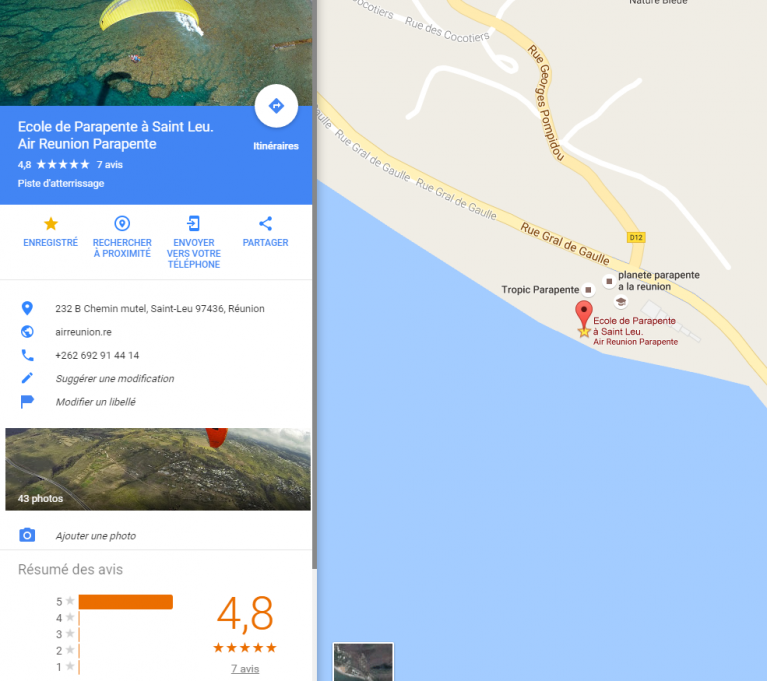Select Tropic Parapente marker on map
The width and height of the screenshot is (767, 681).
pyautogui.click(x=588, y=290)
